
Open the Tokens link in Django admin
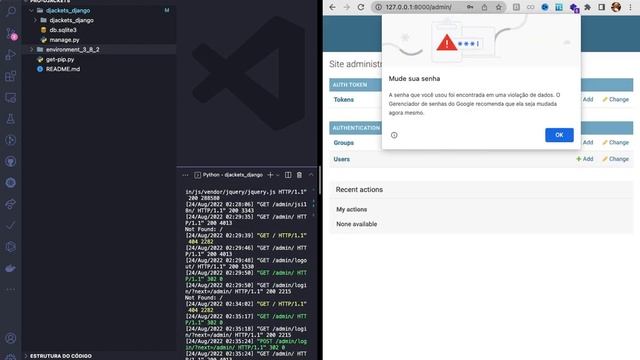(x=344, y=100)
